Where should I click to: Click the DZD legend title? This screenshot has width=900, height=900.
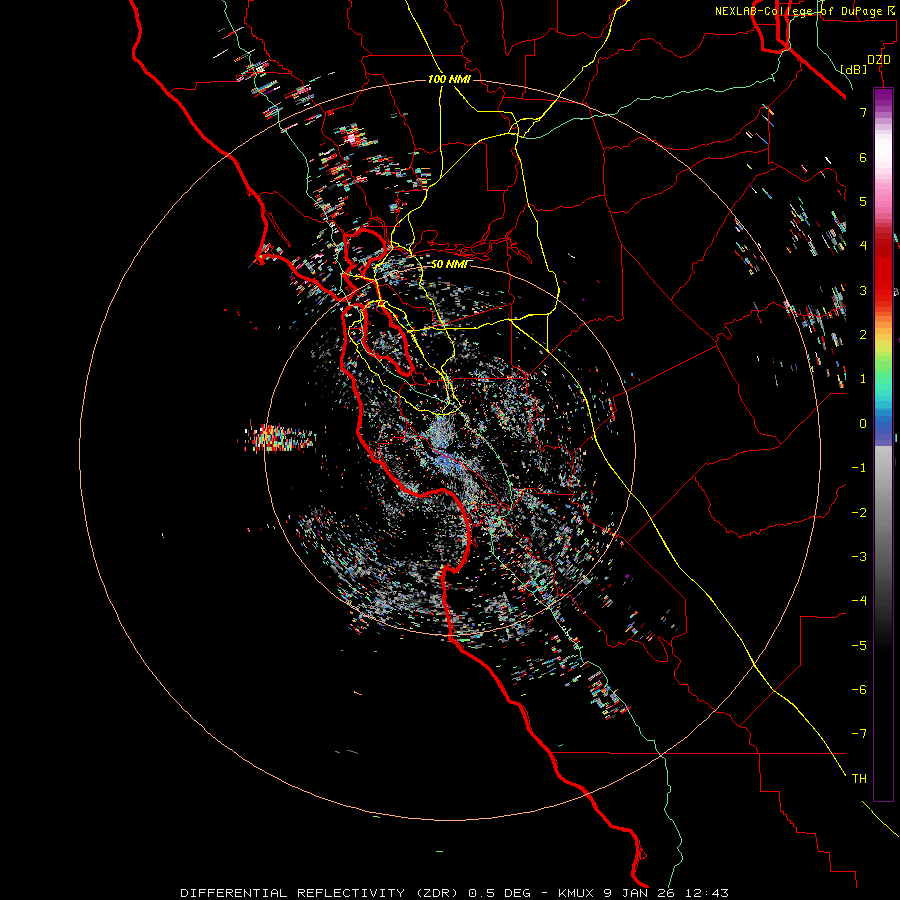coord(878,60)
